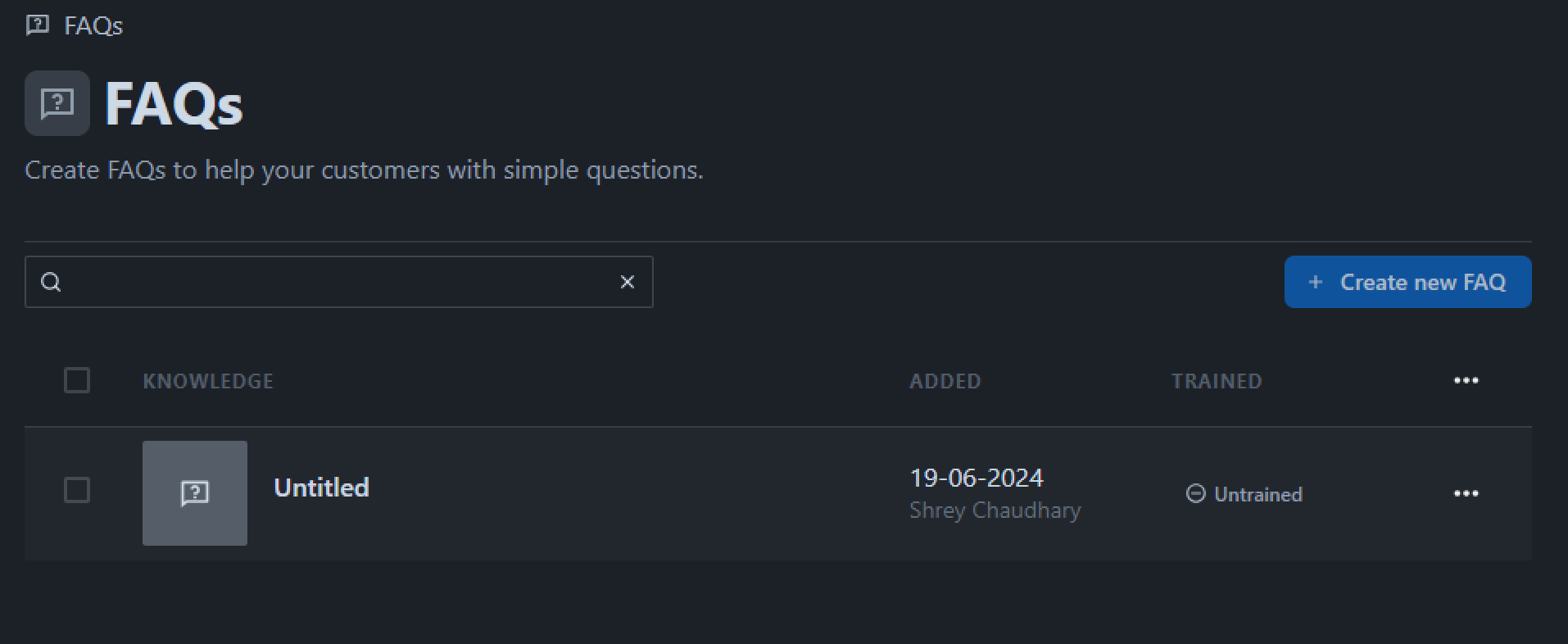Click the Untrained status label
This screenshot has width=1568, height=644.
tap(1258, 493)
